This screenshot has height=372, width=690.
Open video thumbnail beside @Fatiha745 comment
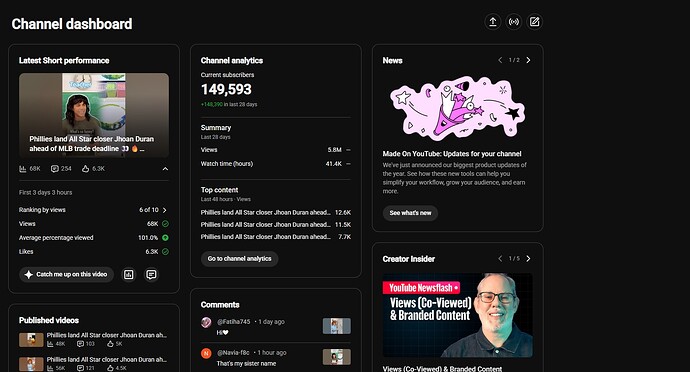pos(337,326)
